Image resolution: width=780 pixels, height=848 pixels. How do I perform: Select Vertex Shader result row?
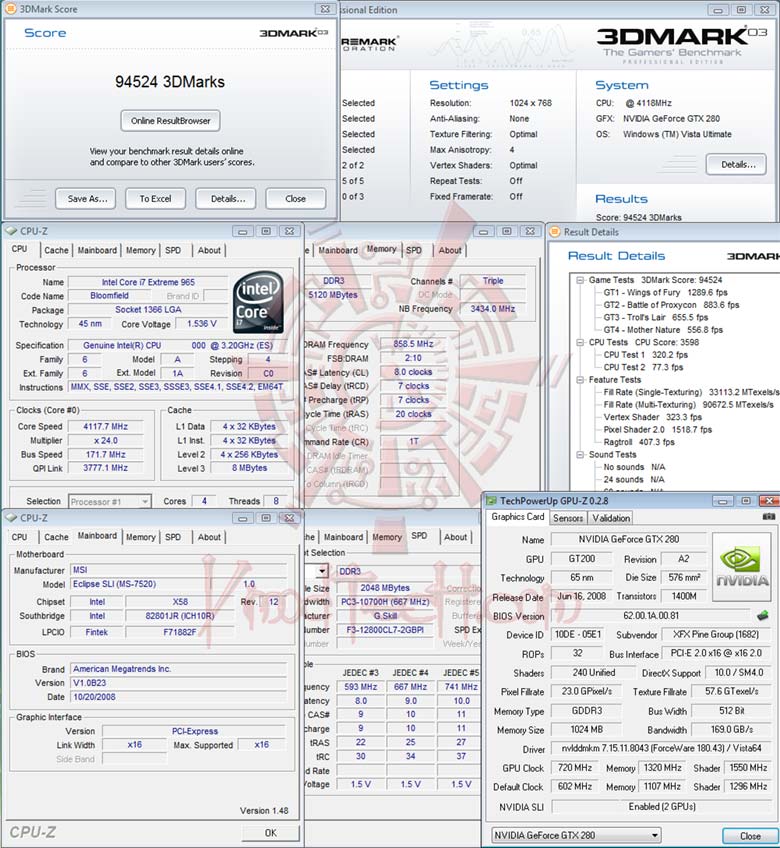click(652, 417)
